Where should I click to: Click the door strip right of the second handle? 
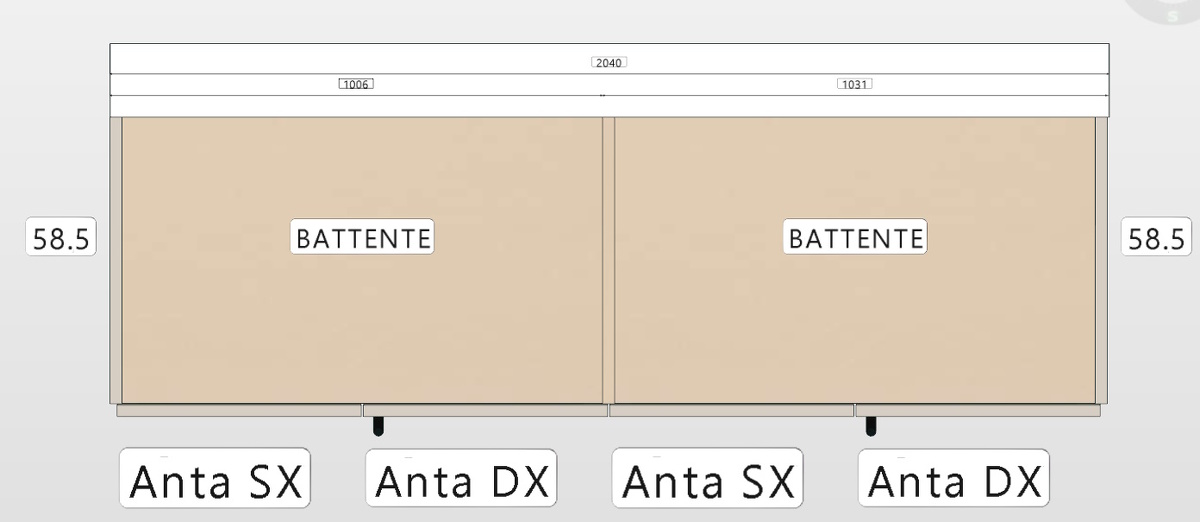[x=978, y=410]
